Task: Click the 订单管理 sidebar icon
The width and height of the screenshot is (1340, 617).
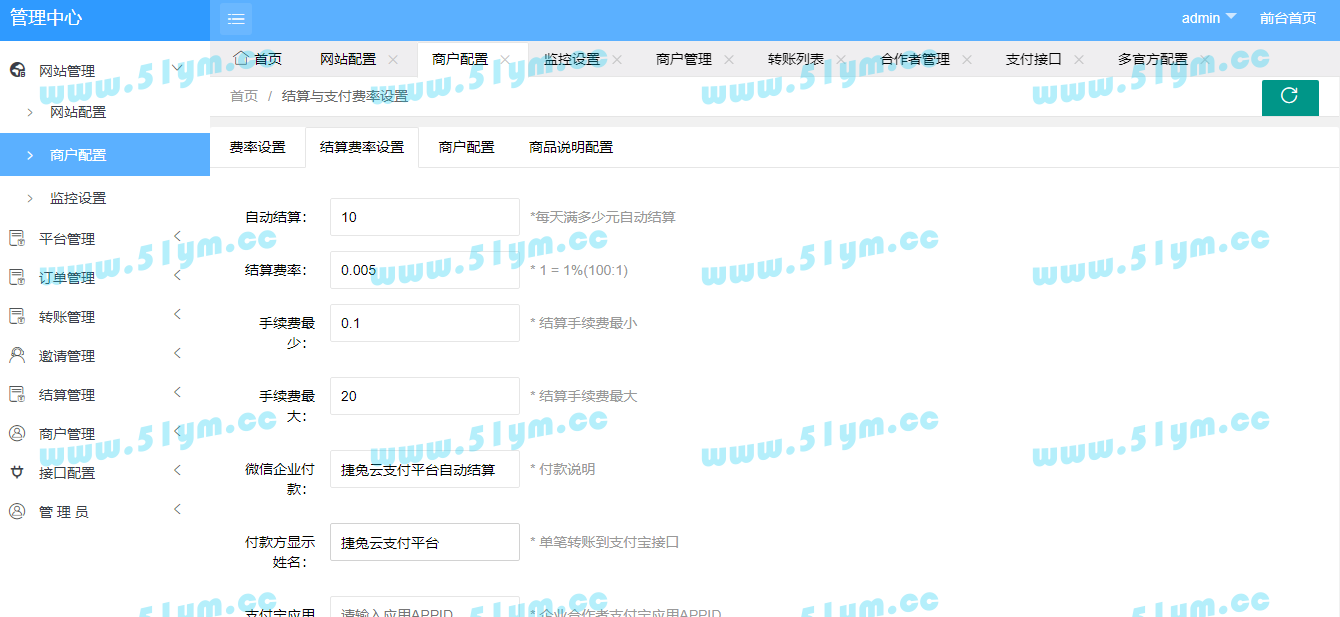Action: [17, 277]
